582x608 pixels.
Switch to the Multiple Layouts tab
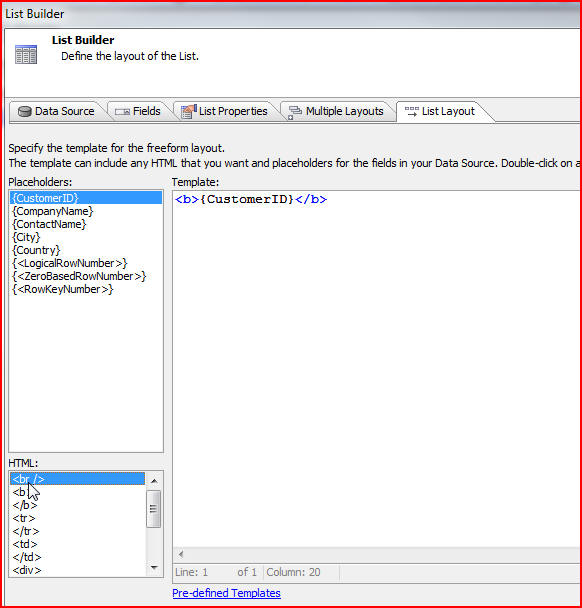click(337, 112)
